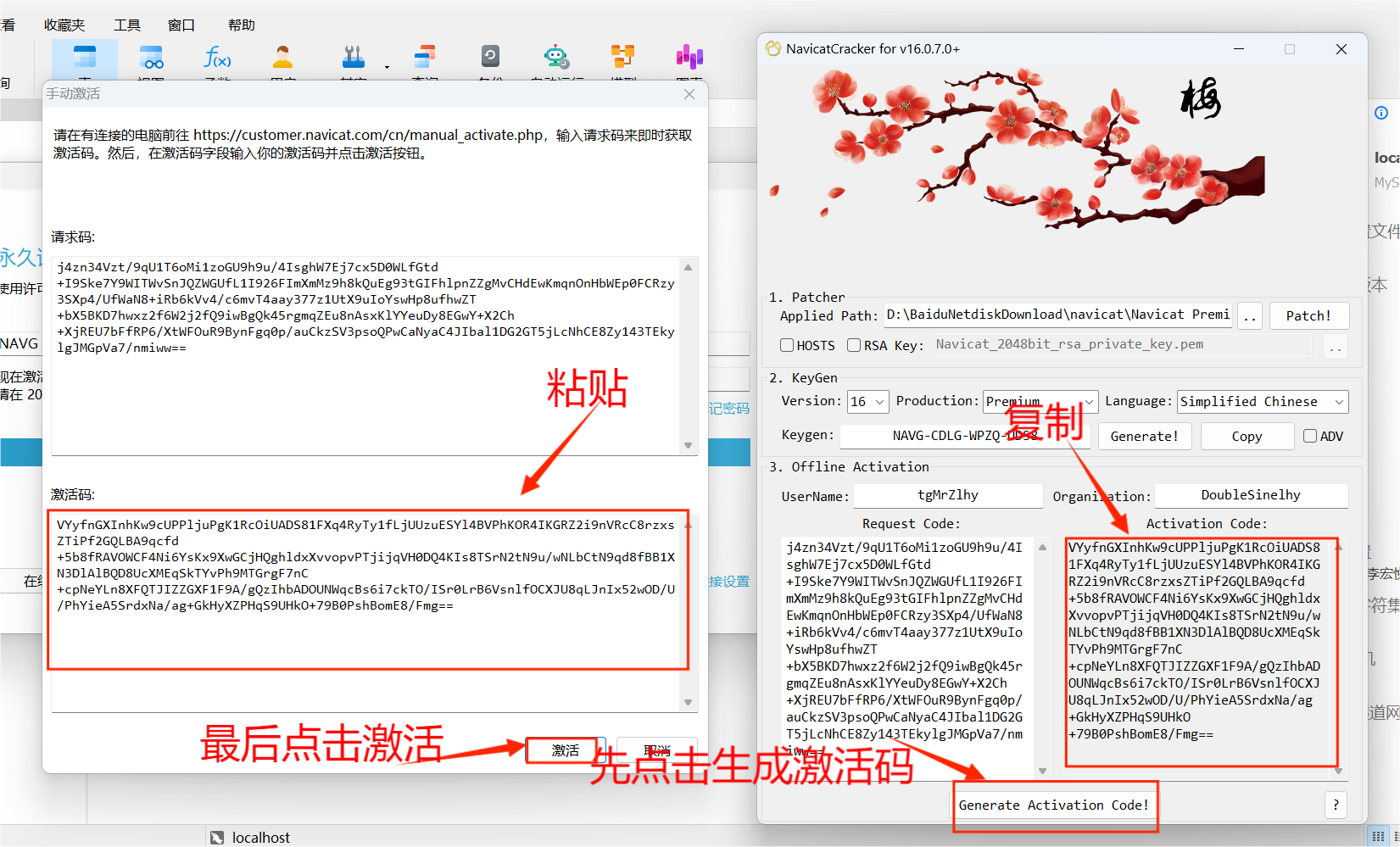
Task: Open the User toolbar icon
Action: tap(282, 58)
